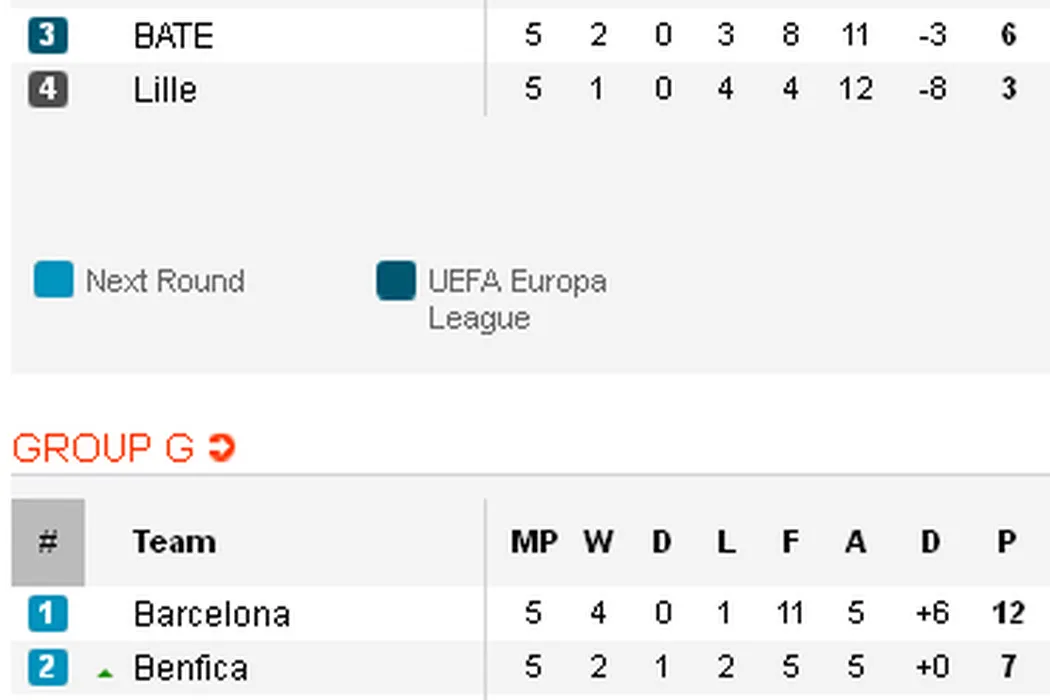Click the # column header
The image size is (1050, 700).
(48, 542)
